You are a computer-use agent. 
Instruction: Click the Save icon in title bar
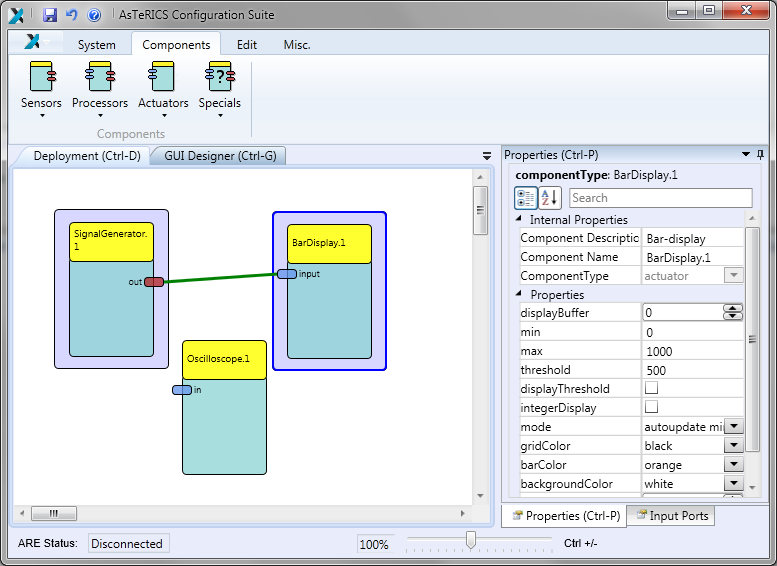[x=50, y=15]
